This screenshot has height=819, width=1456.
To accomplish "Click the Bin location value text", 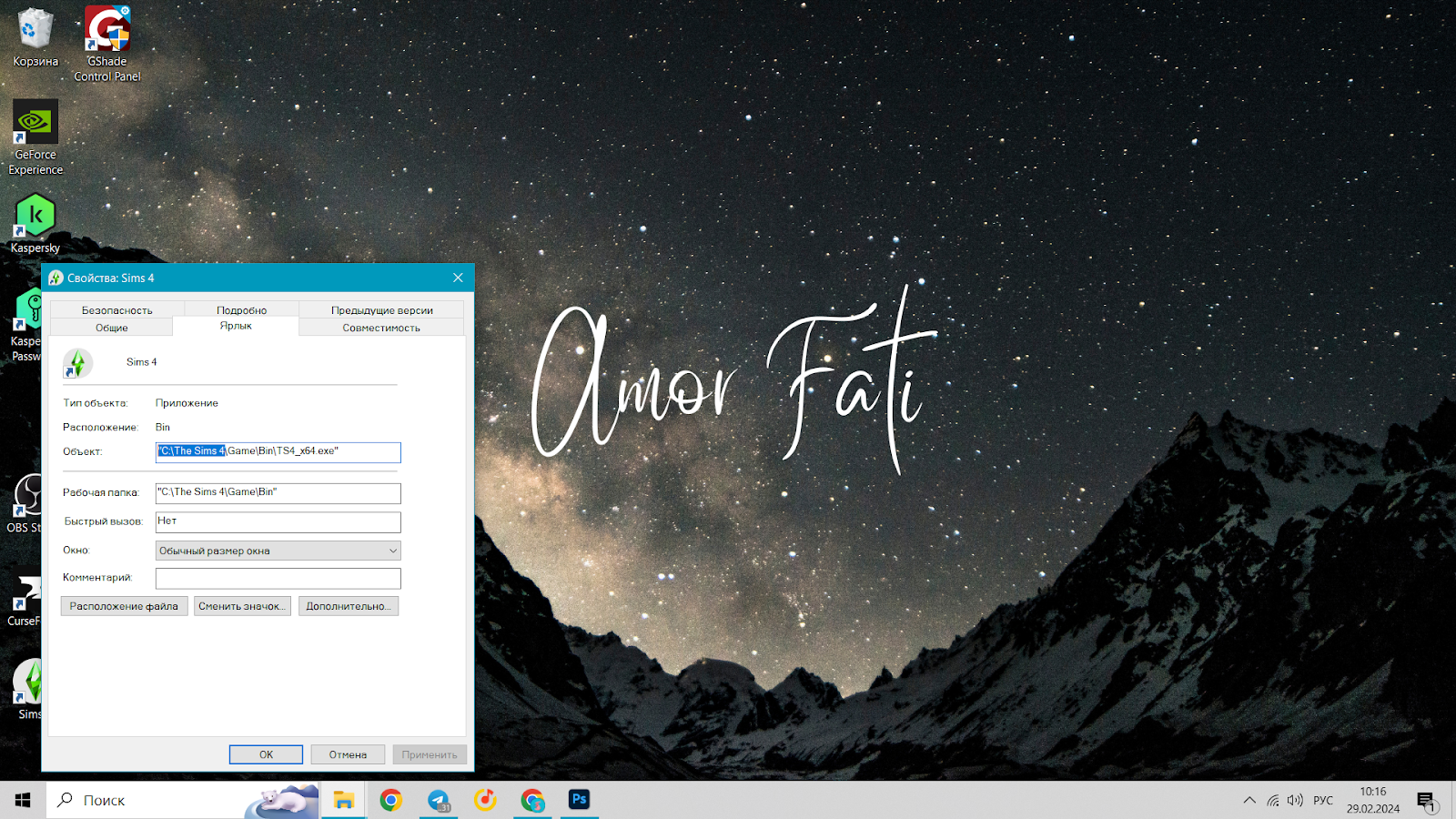I will [x=163, y=427].
